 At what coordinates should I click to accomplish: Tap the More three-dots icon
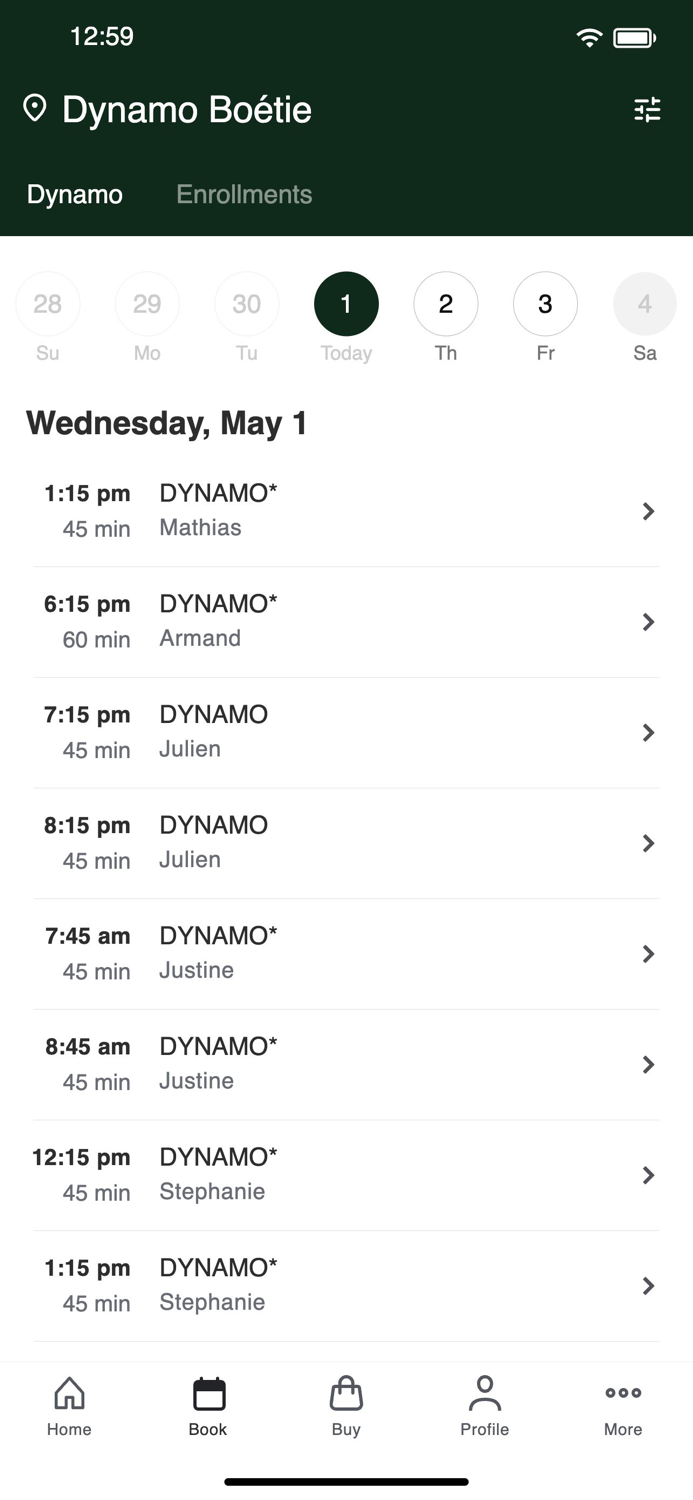(623, 1393)
